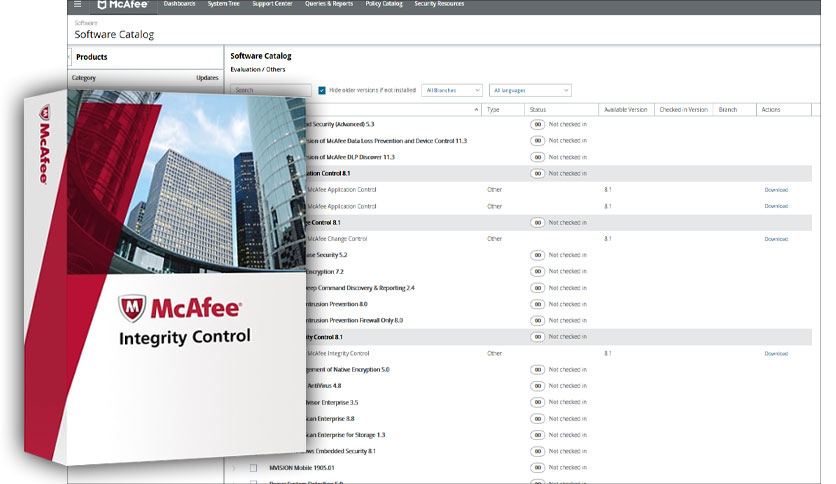The width and height of the screenshot is (836, 484).
Task: Click status badge for Command Discovery & Reporting 2.4
Action: click(537, 288)
